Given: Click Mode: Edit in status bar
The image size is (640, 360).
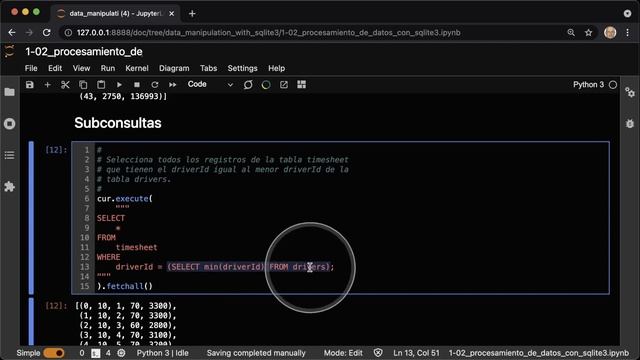Looking at the screenshot, I should (343, 353).
